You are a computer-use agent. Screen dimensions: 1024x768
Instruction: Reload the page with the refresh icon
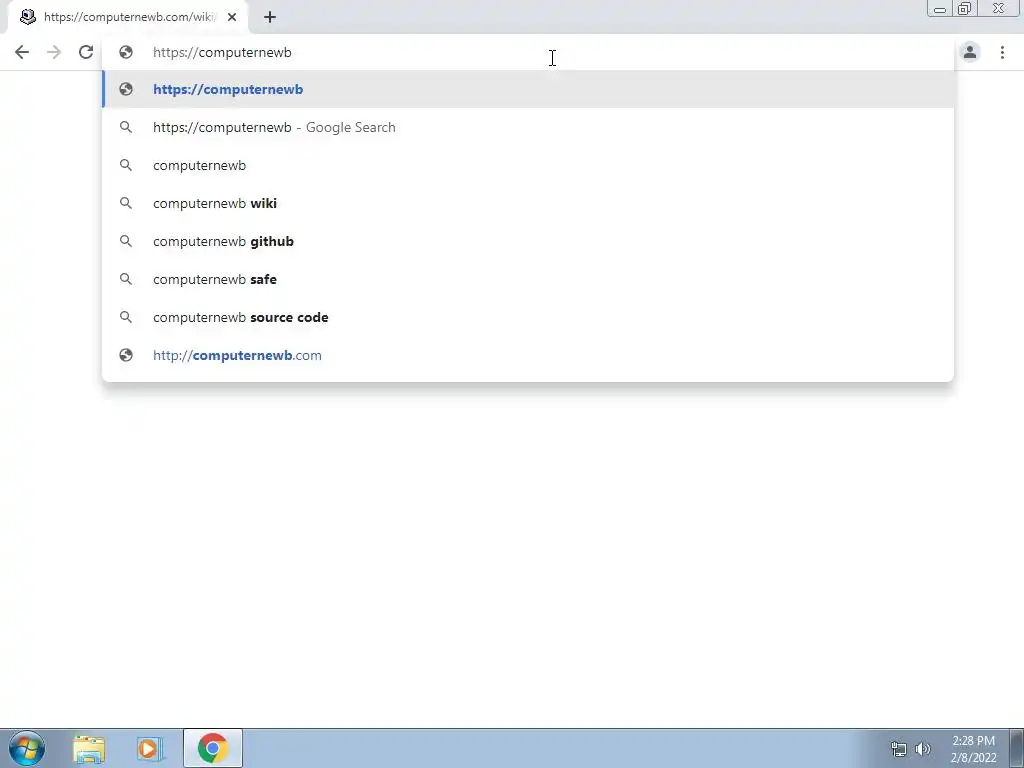coord(86,52)
